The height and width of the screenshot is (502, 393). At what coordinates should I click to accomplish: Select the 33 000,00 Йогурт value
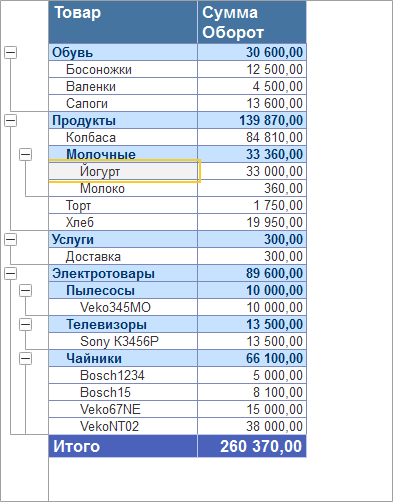[252, 171]
